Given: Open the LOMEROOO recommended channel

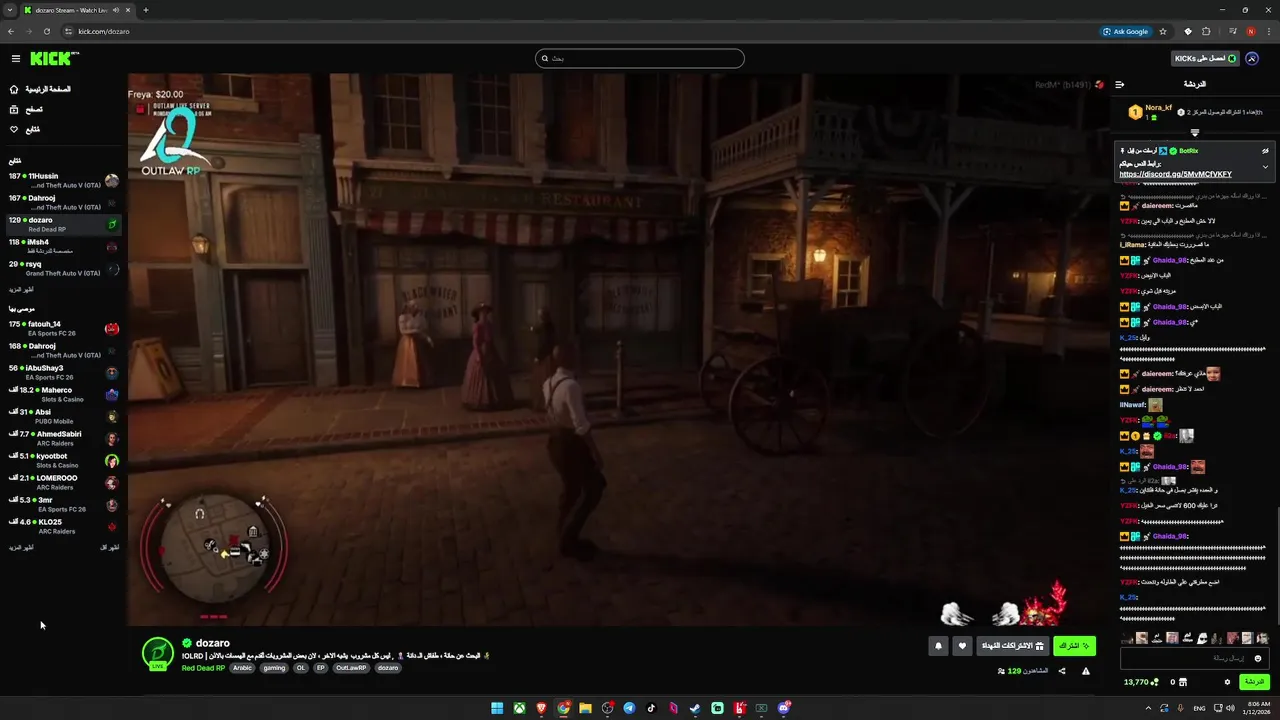Looking at the screenshot, I should pyautogui.click(x=63, y=482).
